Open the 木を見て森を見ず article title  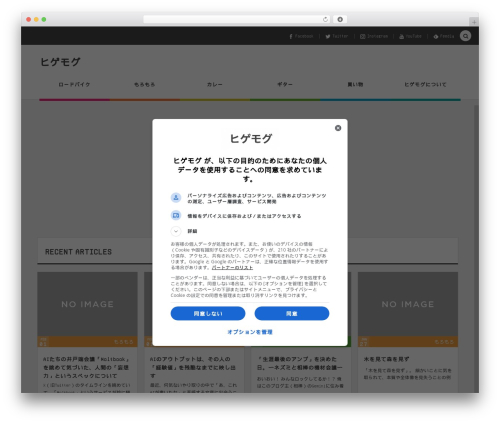pyautogui.click(x=386, y=359)
